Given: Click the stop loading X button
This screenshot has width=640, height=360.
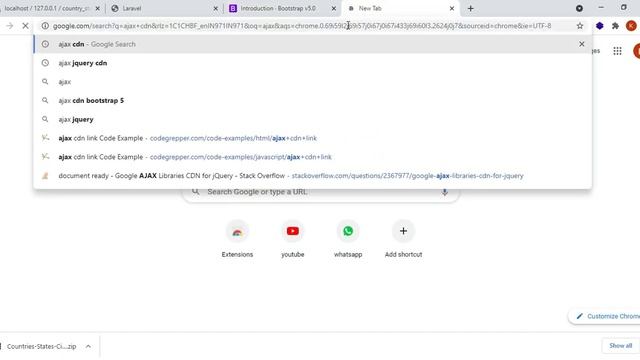Looking at the screenshot, I should 25,26.
